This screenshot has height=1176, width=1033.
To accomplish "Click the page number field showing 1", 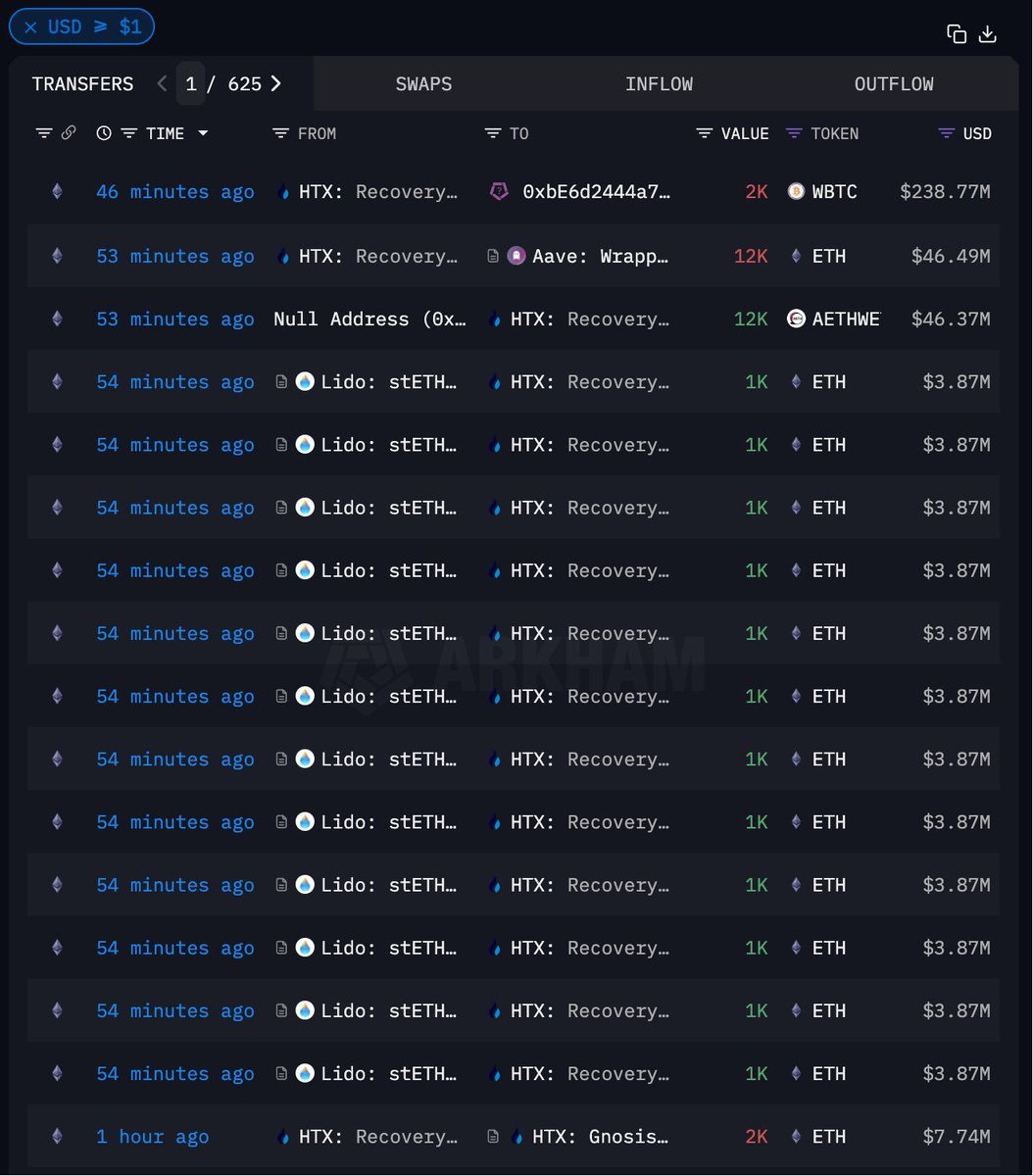I will point(191,84).
